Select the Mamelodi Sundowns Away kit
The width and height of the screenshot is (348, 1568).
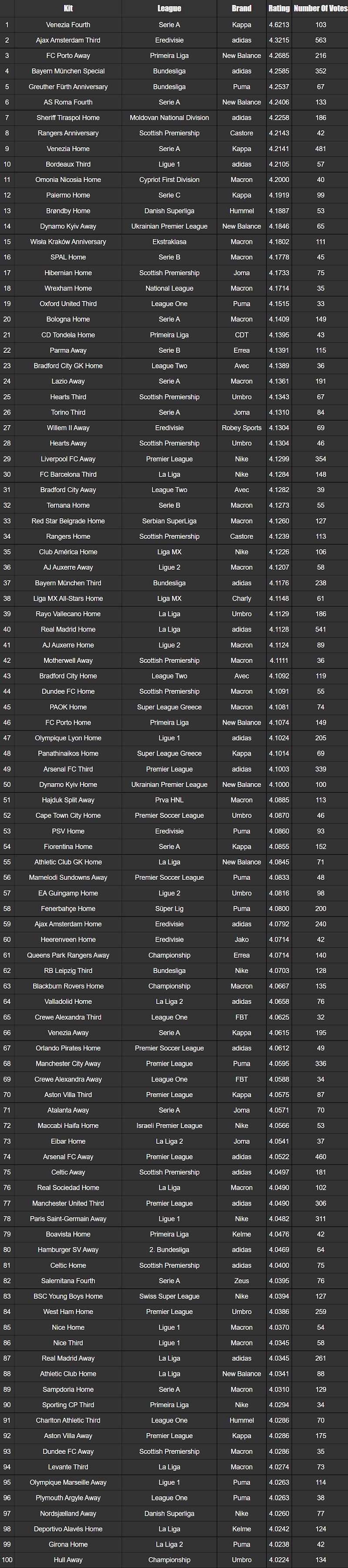tap(68, 878)
